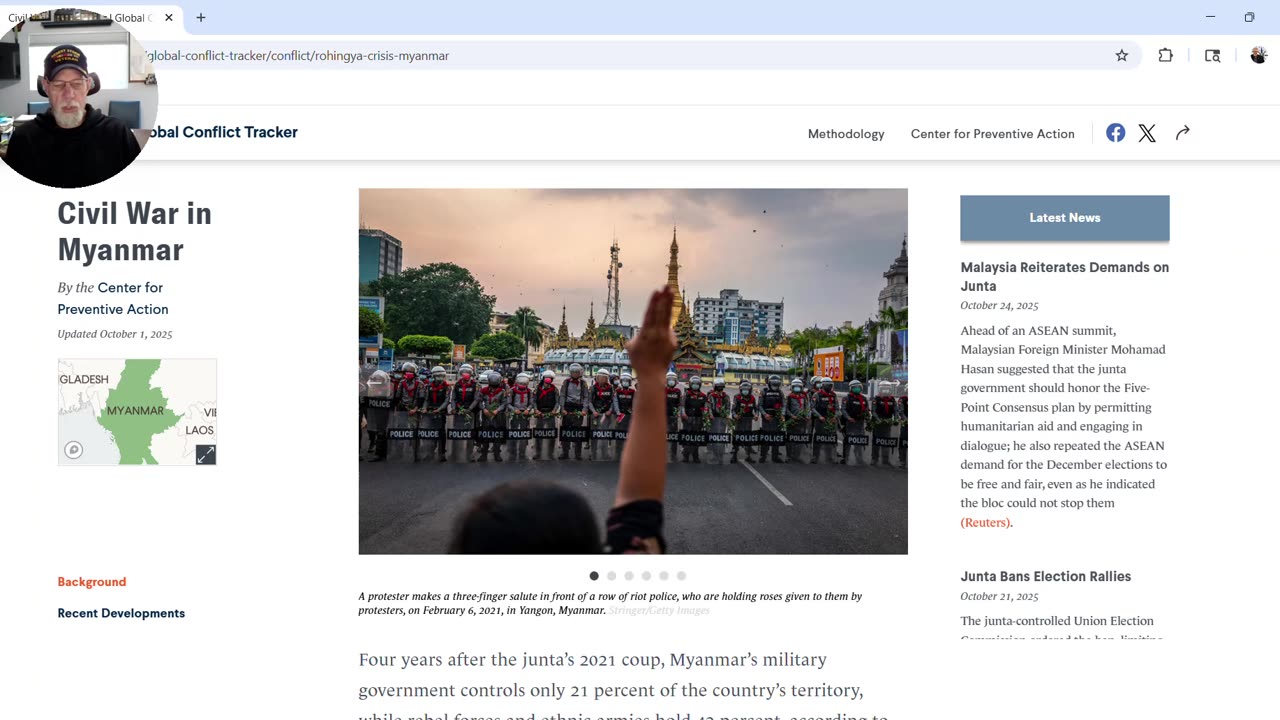Viewport: 1280px width, 720px height.
Task: Open a new browser tab
Action: [201, 17]
